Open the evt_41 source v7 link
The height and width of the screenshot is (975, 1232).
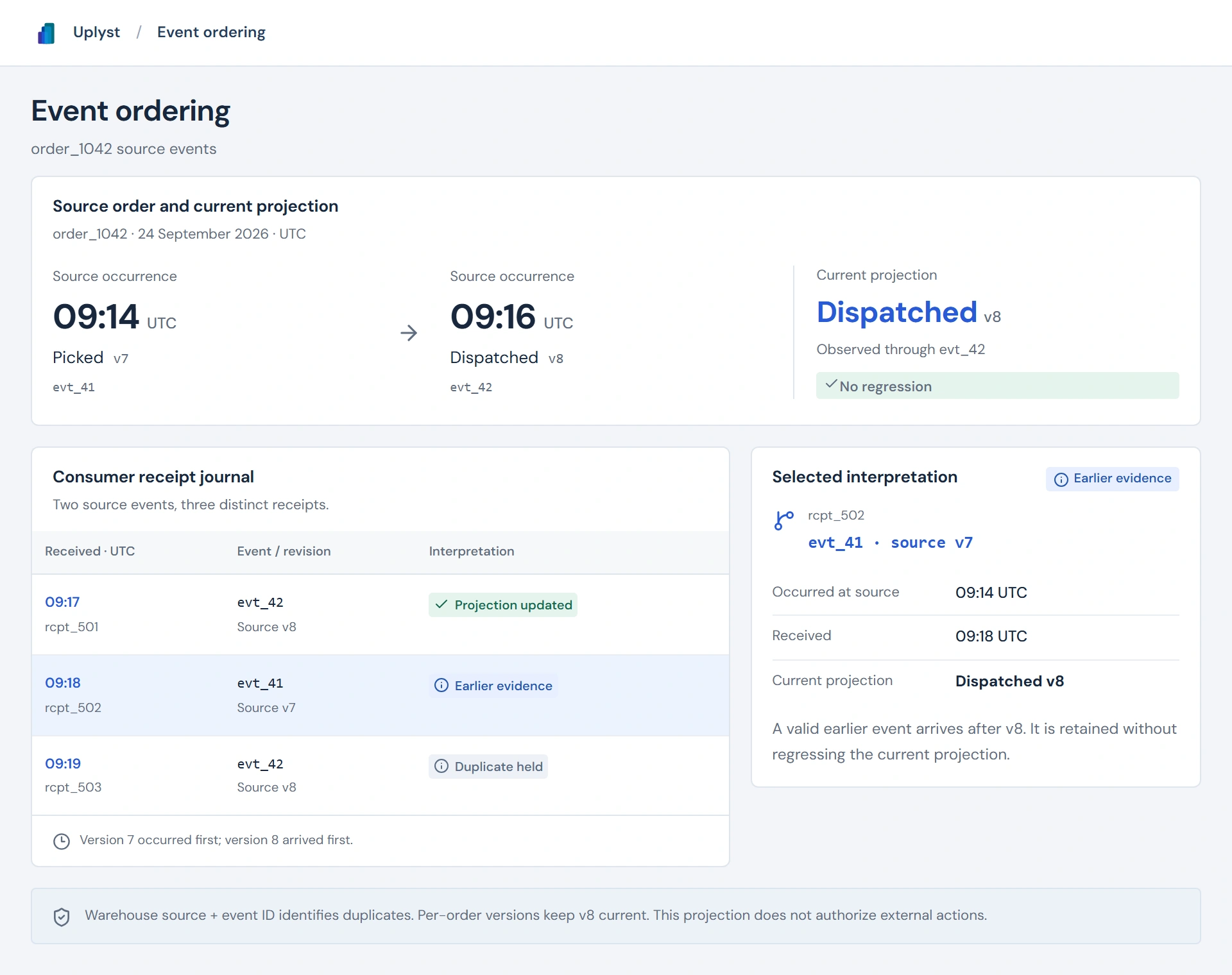pyautogui.click(x=890, y=543)
